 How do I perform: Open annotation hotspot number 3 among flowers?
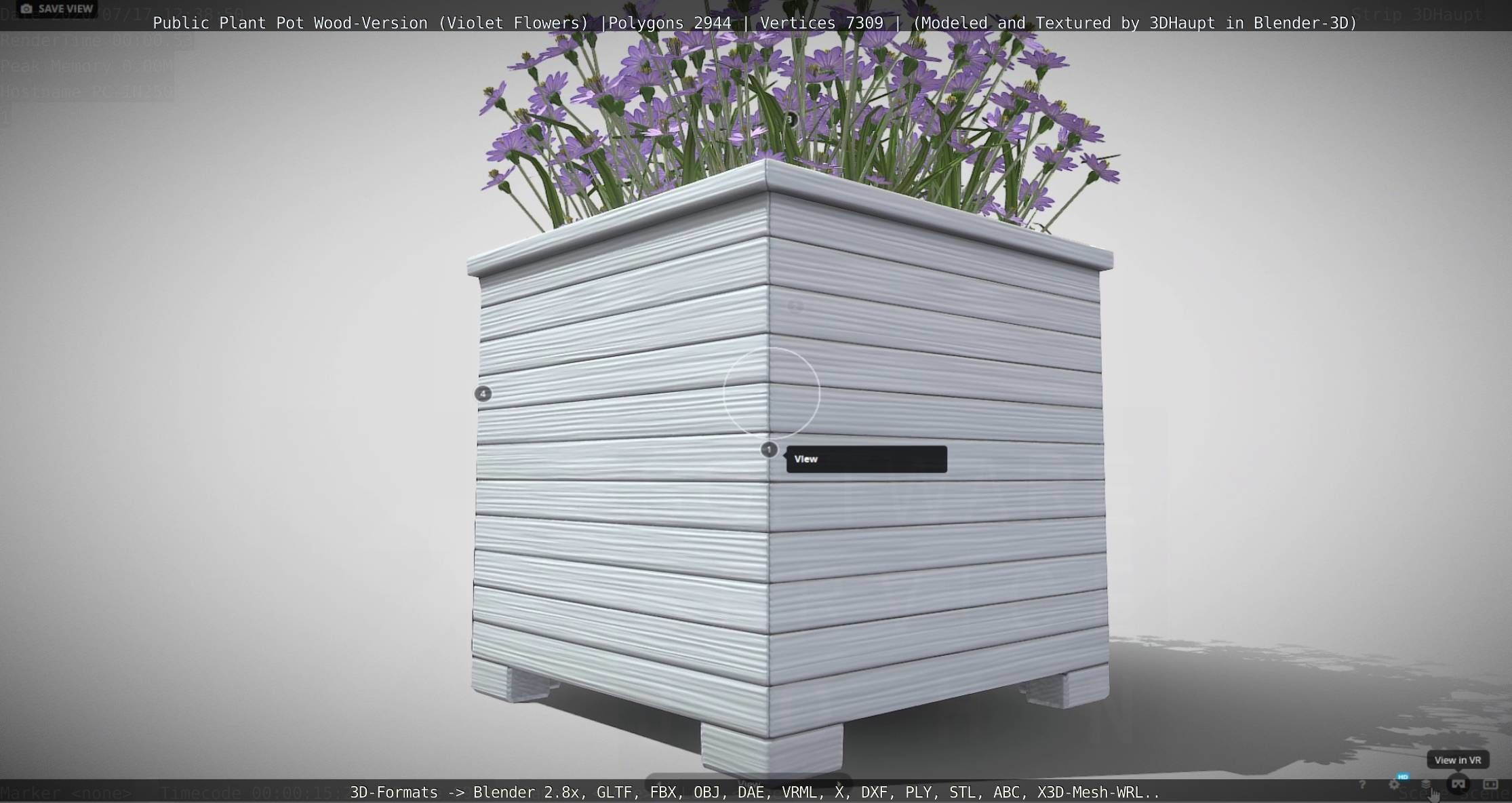coord(789,119)
